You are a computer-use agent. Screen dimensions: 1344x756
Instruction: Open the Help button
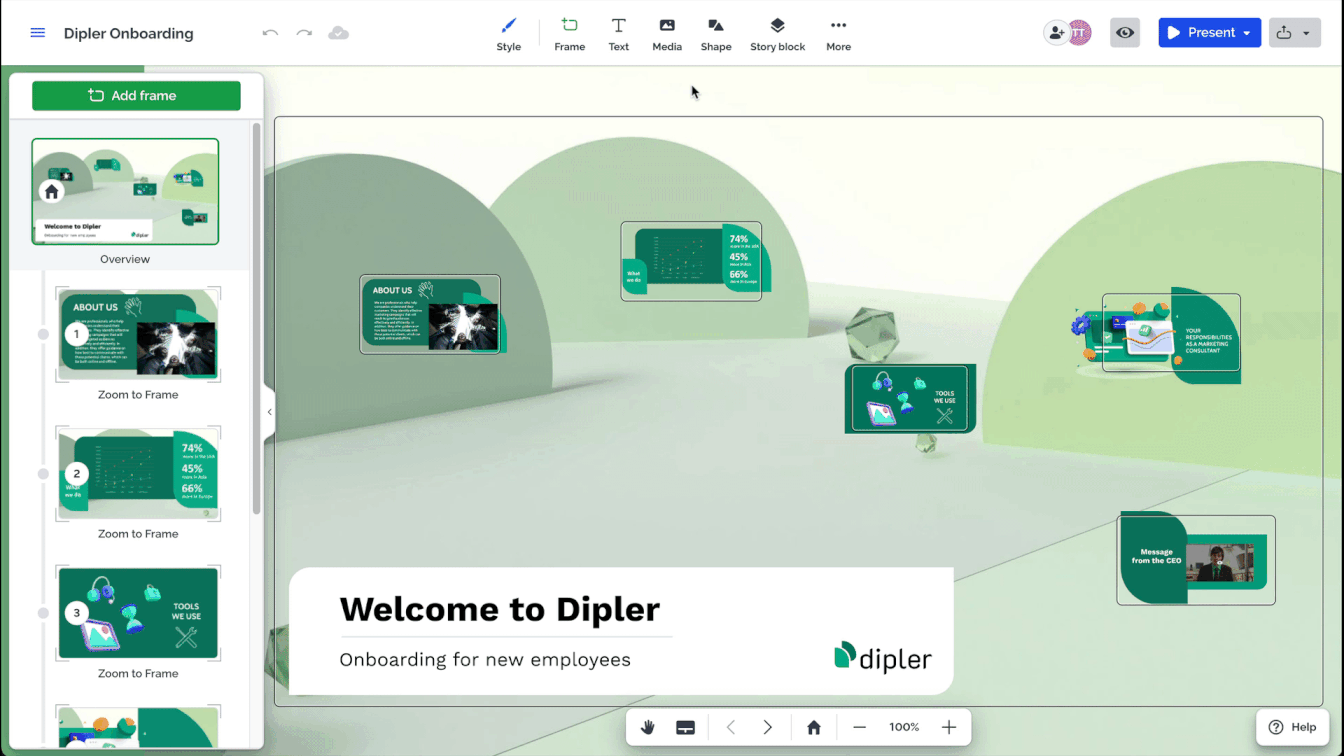(x=1292, y=727)
